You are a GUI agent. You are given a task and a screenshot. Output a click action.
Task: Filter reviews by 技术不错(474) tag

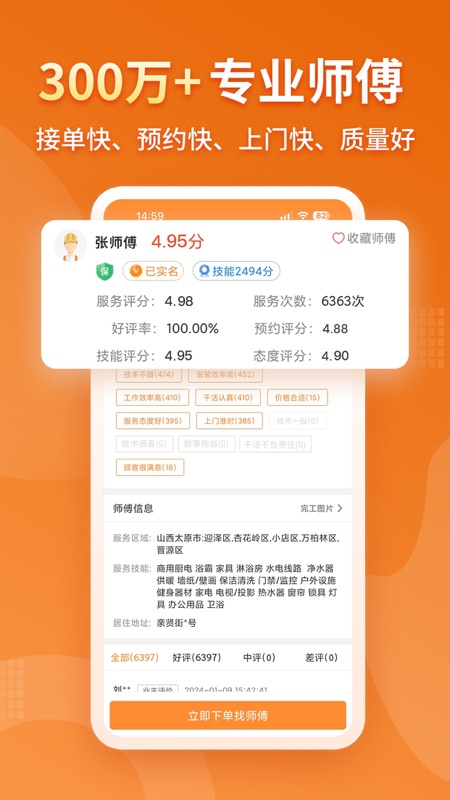148,375
